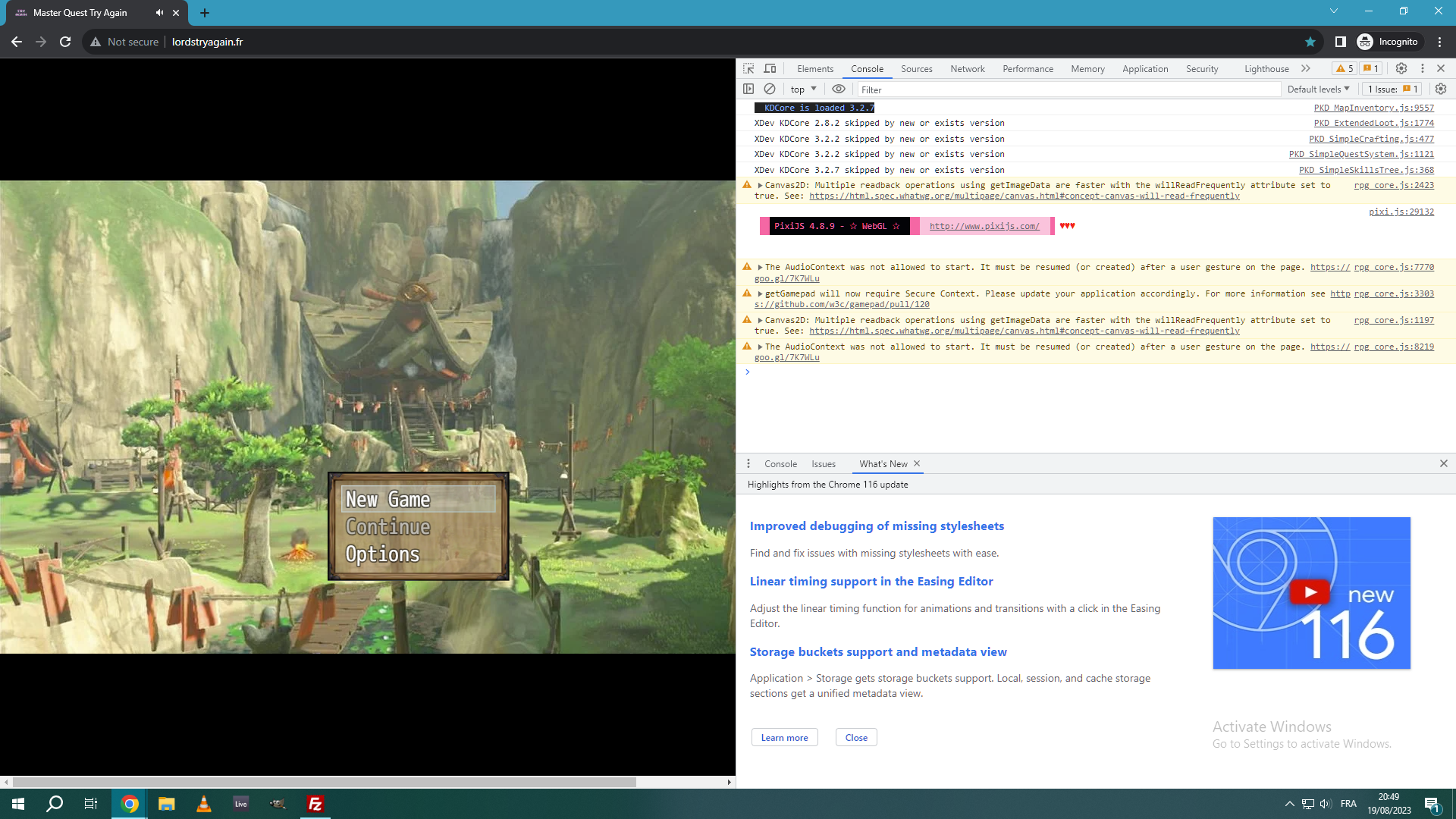Open Windows Start menu

point(18,804)
